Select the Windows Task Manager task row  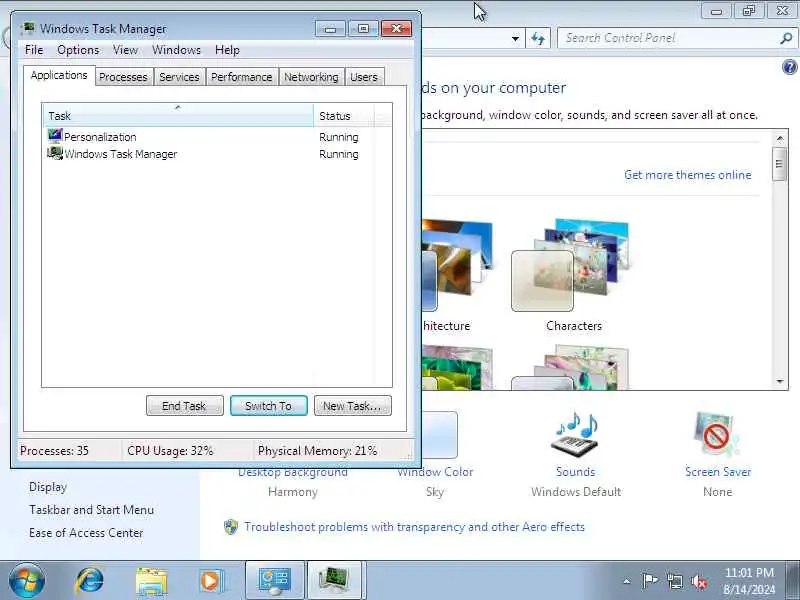click(217, 154)
